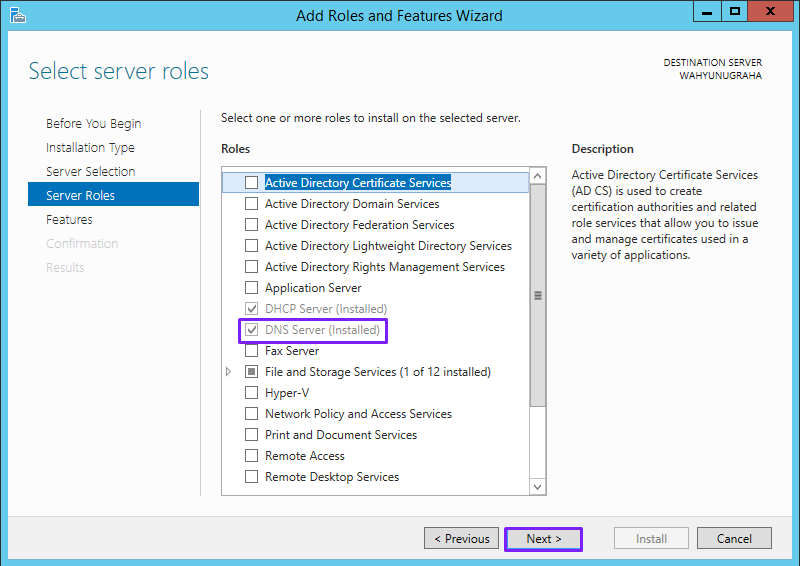Minimize the wizard window
The height and width of the screenshot is (566, 800).
[x=707, y=12]
